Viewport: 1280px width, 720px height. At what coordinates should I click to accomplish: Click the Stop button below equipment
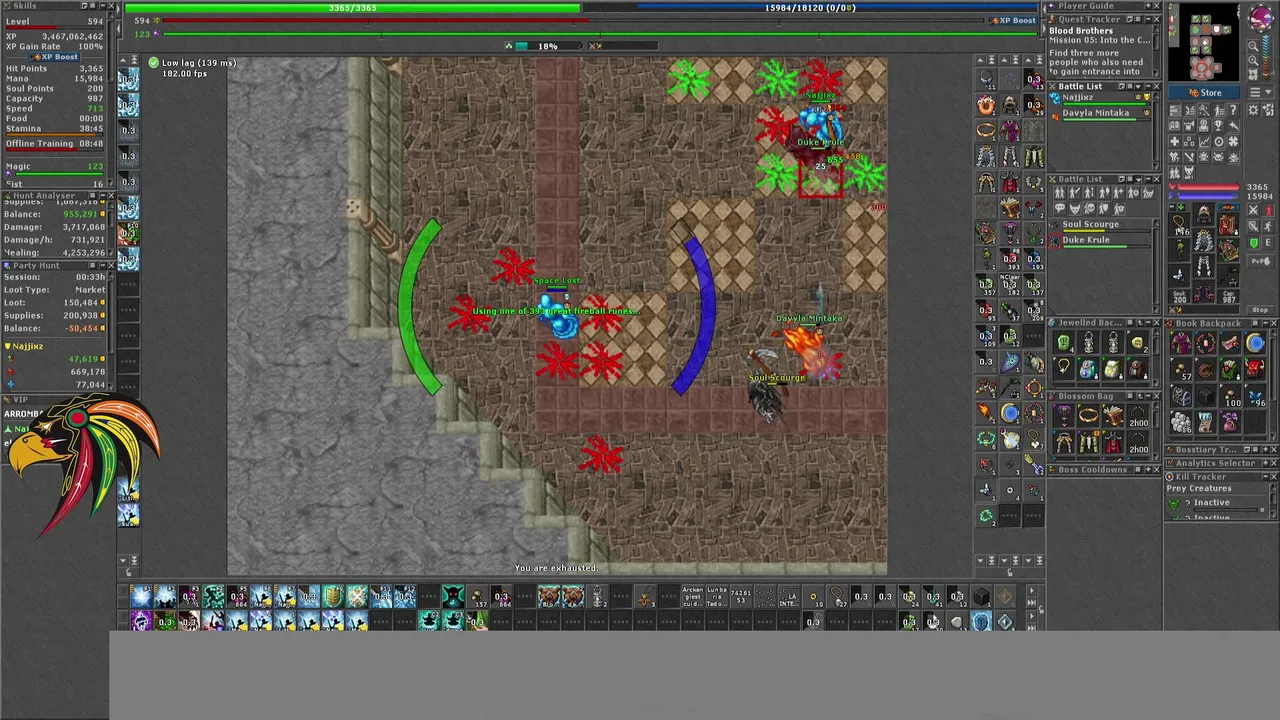point(1260,310)
